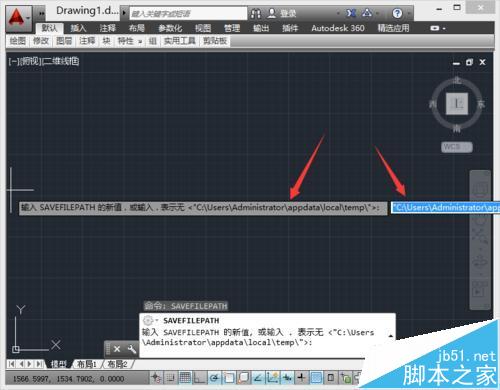Switch to the 输出 ribbon tab
Image resolution: width=500 pixels, height=390 pixels.
point(261,28)
